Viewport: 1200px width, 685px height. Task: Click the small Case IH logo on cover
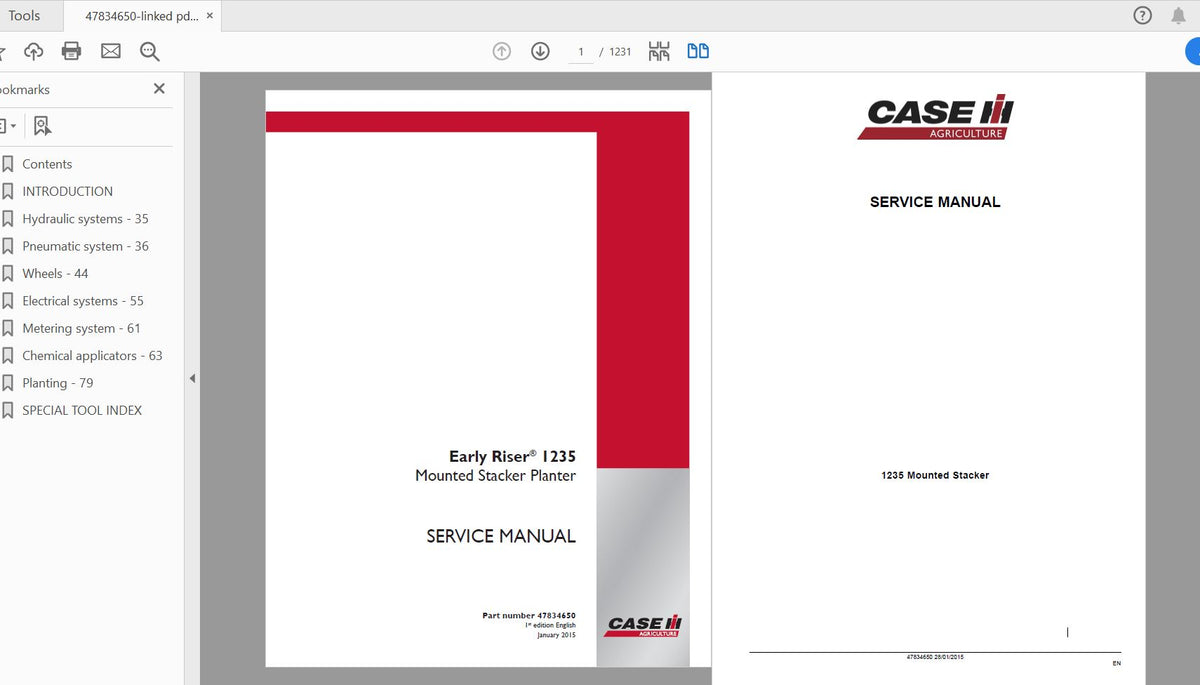click(x=644, y=626)
